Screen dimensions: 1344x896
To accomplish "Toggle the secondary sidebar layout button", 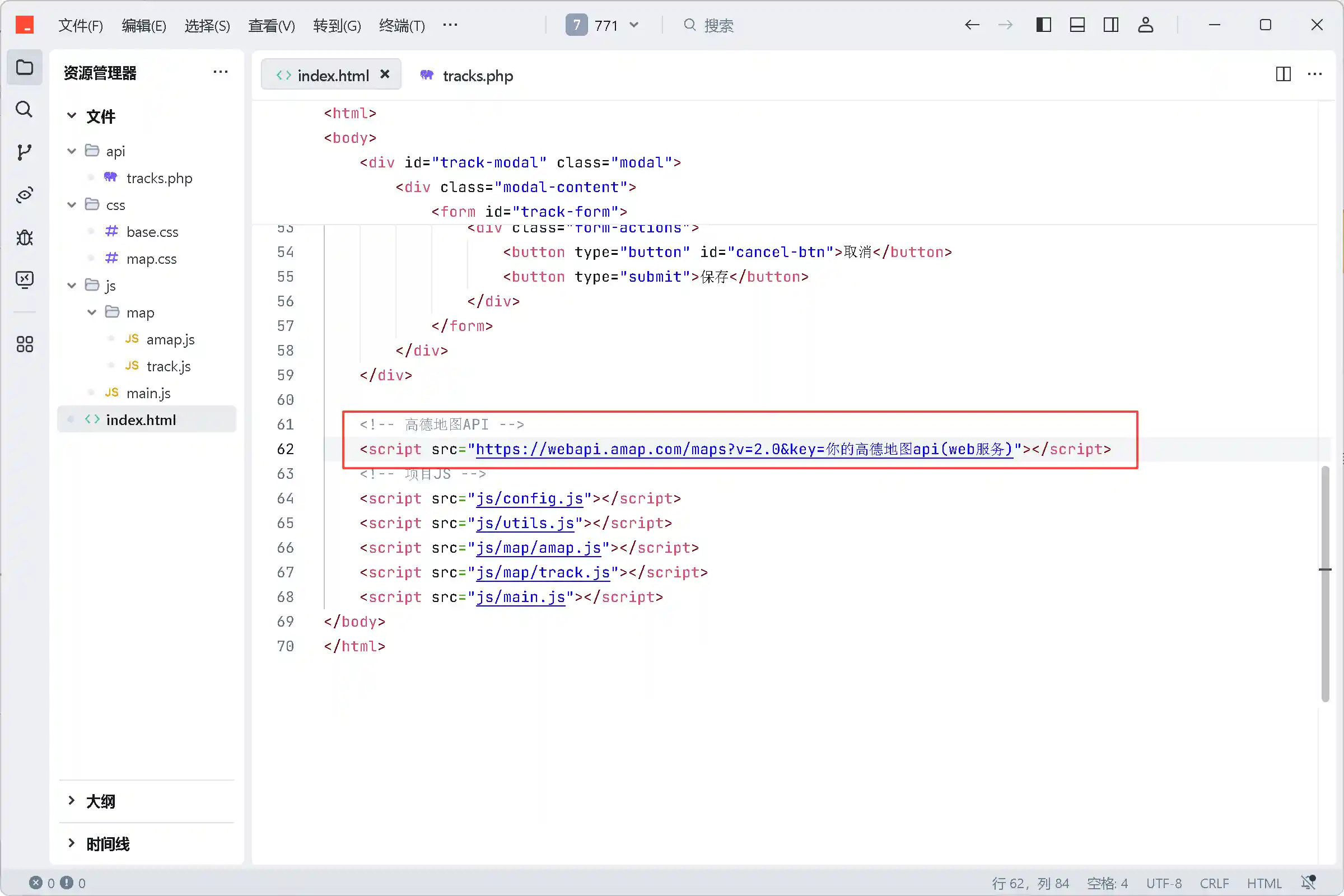I will pyautogui.click(x=1111, y=25).
